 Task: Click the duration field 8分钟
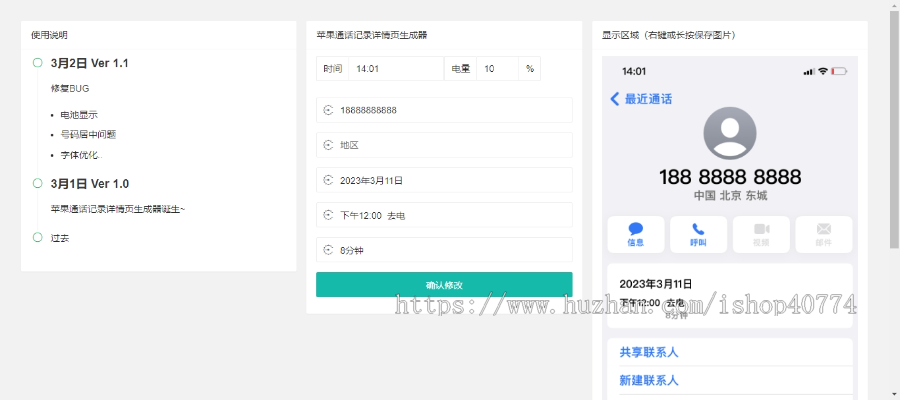click(x=444, y=250)
